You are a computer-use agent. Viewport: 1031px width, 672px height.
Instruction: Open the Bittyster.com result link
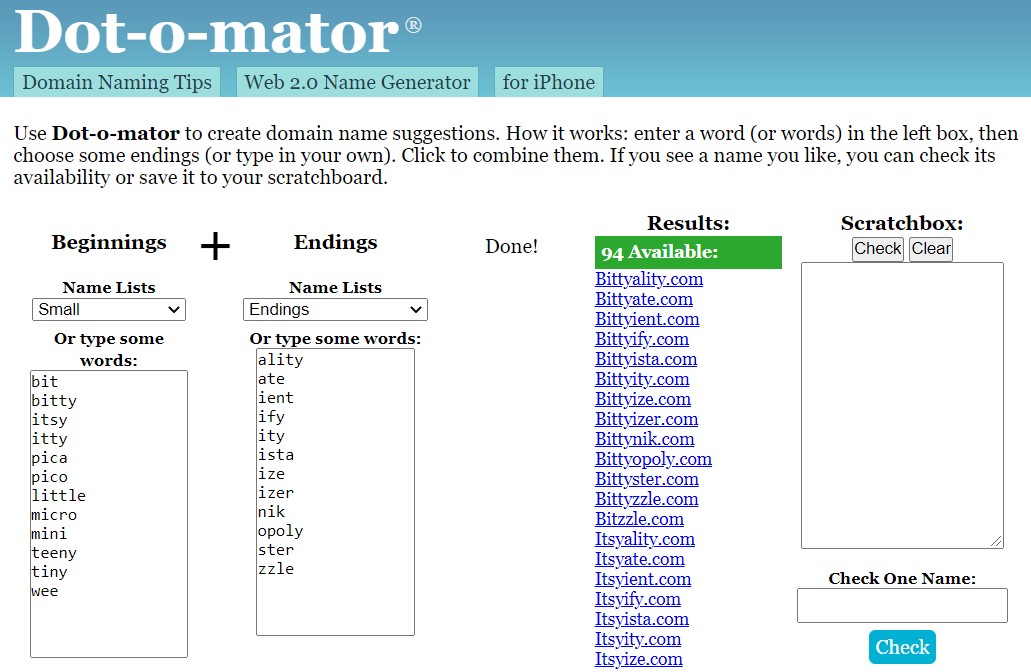click(x=647, y=479)
